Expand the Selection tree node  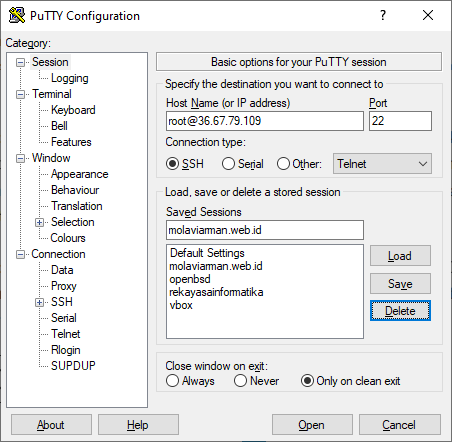point(39,222)
